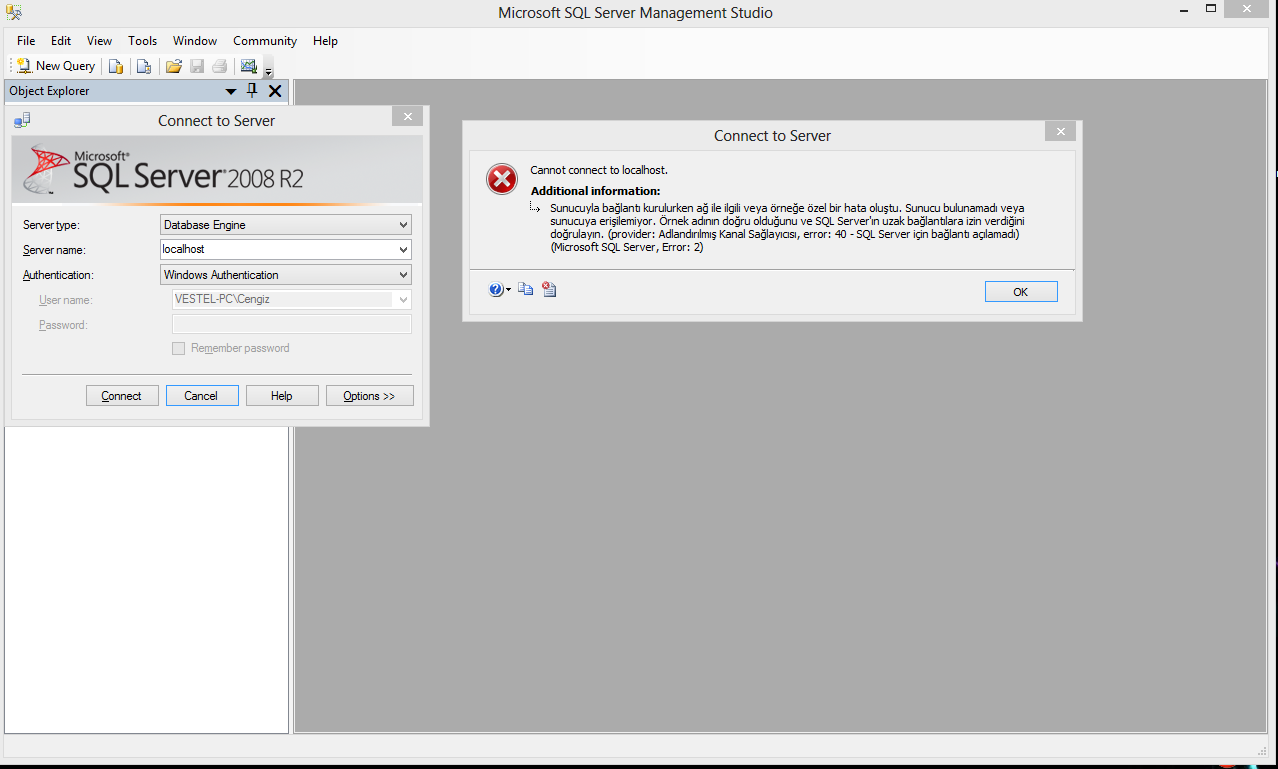This screenshot has width=1278, height=769.
Task: Toggle Object Explorer auto-hide pin
Action: coord(252,91)
